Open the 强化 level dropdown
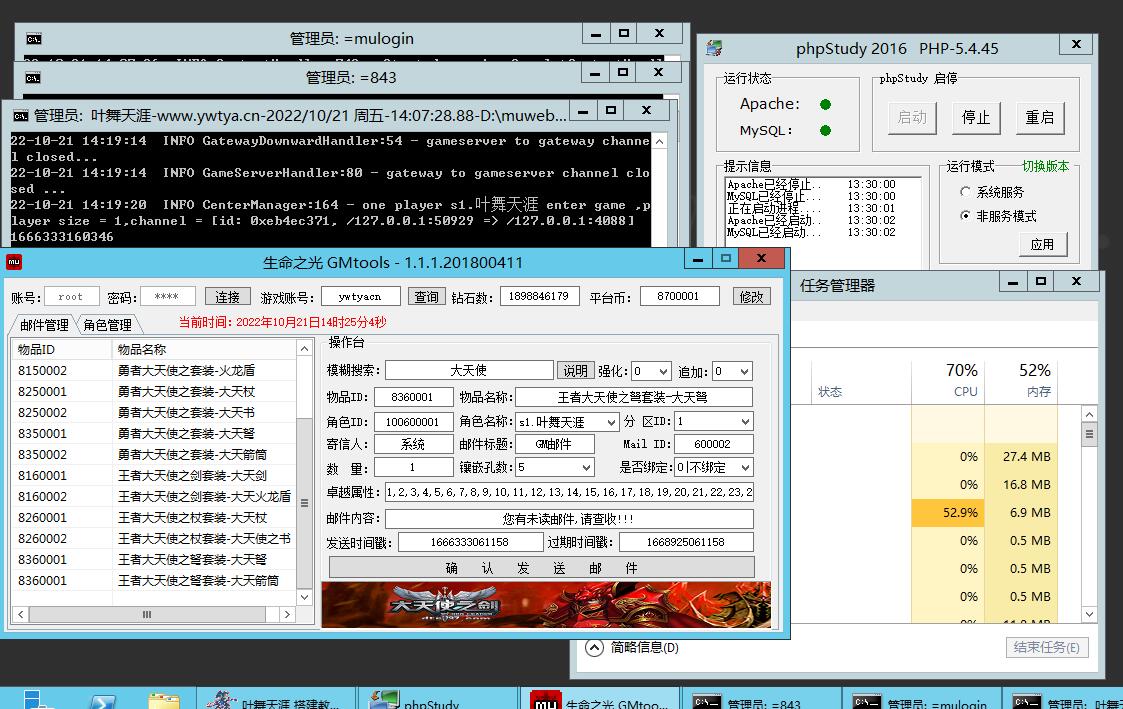The image size is (1123, 709). coord(663,371)
